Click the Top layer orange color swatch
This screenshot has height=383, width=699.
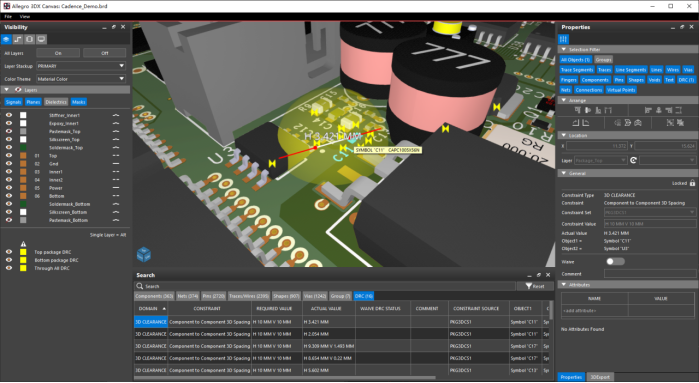click(23, 156)
